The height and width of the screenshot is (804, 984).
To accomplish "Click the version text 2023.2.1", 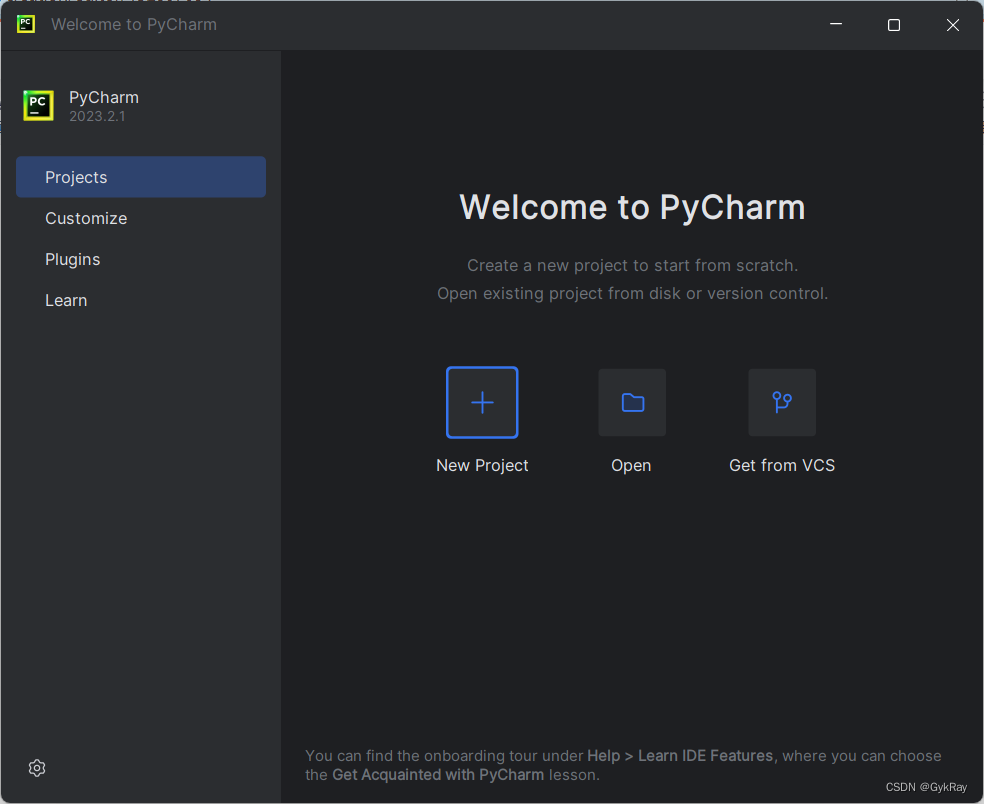I will coord(97,116).
